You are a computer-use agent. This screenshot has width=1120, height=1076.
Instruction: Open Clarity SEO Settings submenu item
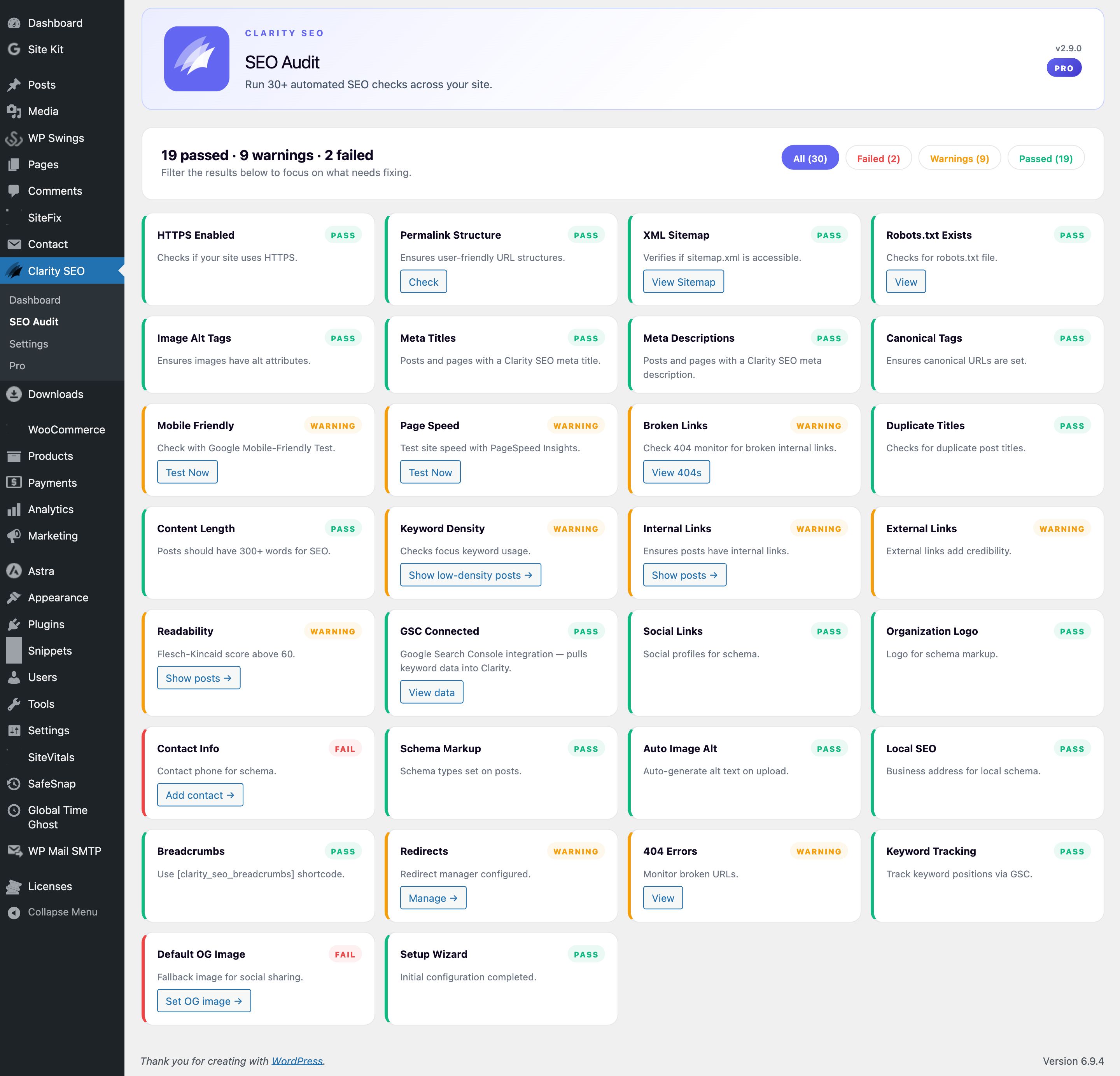(x=28, y=344)
